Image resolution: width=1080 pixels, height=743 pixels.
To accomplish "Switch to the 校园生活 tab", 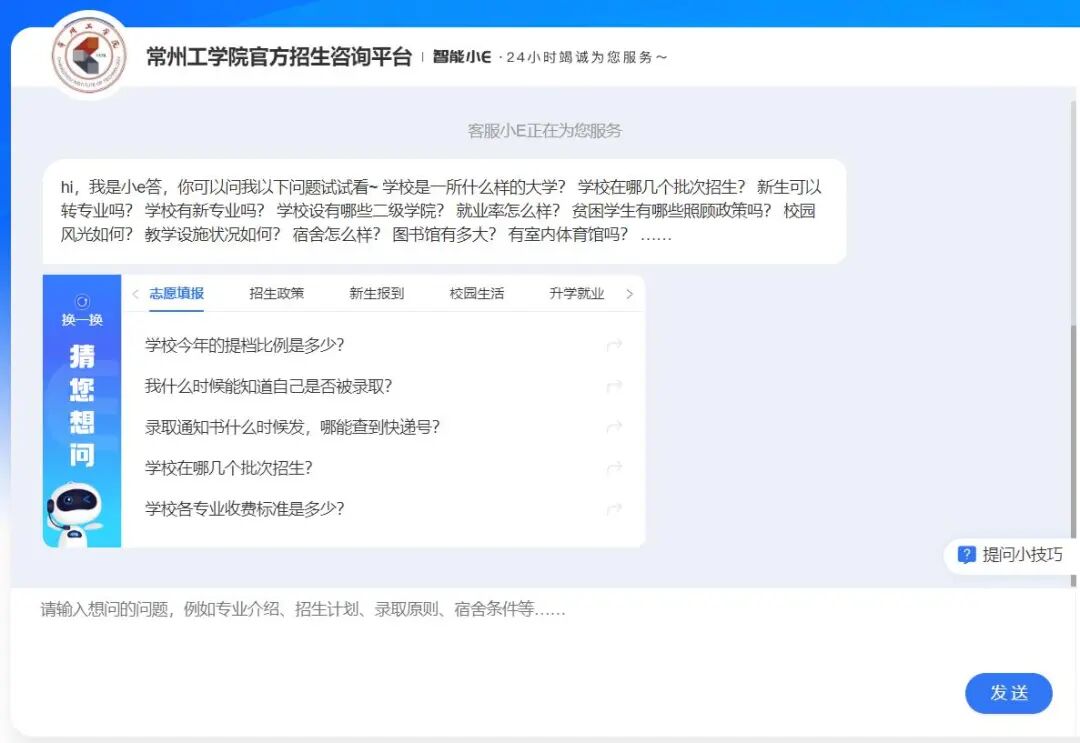I will 477,293.
